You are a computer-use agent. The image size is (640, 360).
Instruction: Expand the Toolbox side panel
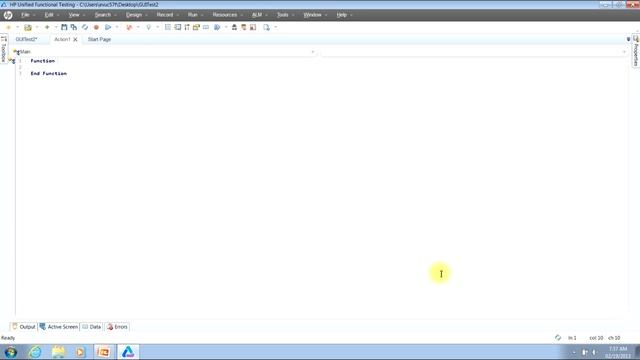click(4, 49)
